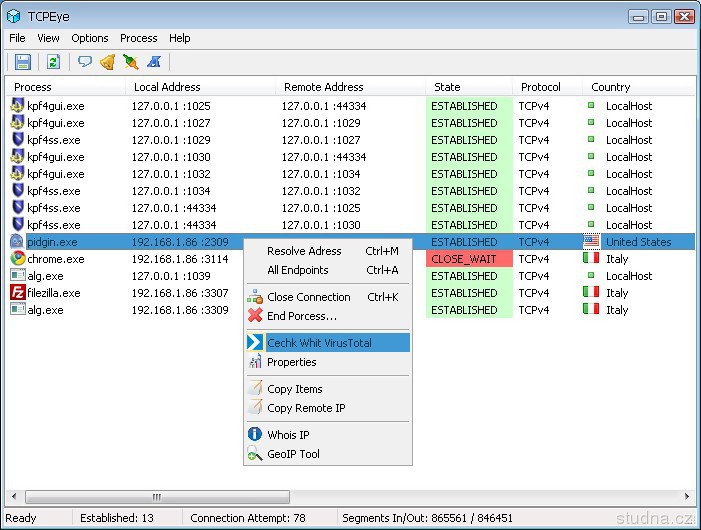Click the Save floppy disk toolbar icon

click(22, 62)
